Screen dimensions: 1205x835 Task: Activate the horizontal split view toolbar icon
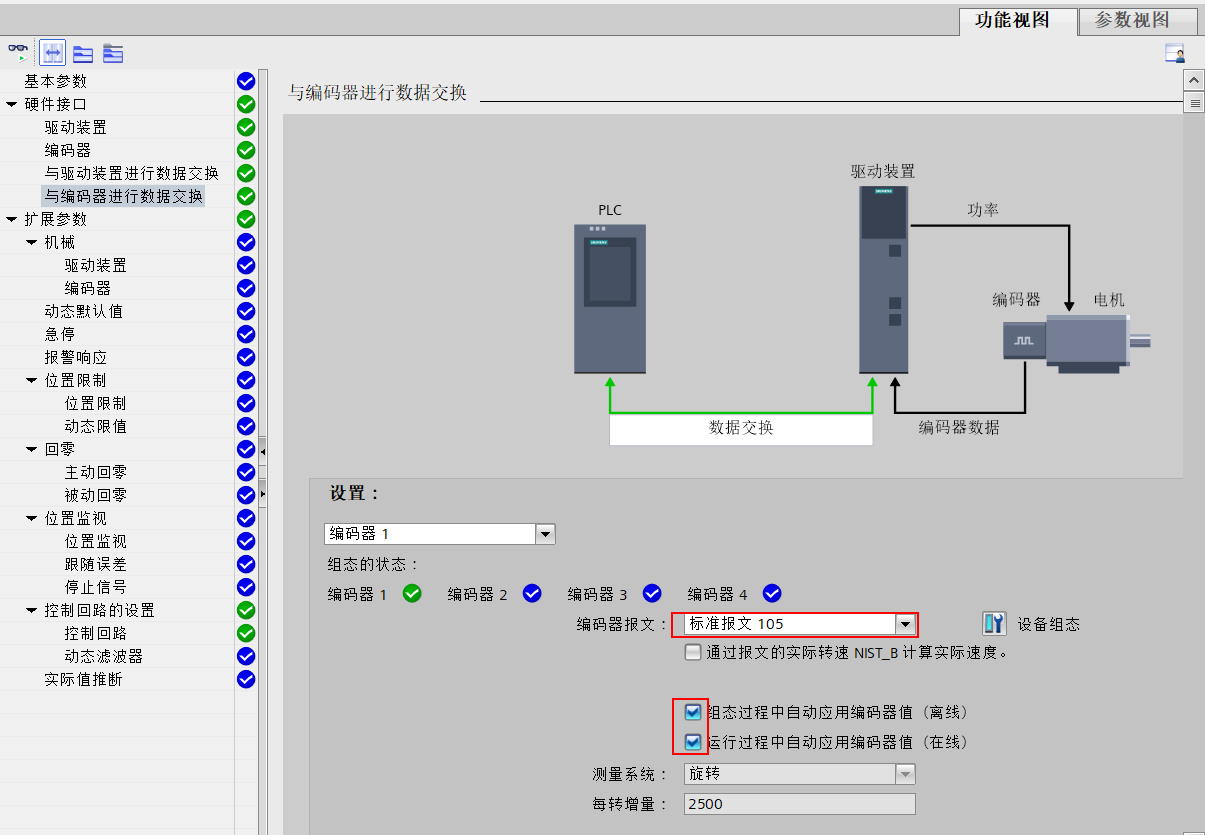coord(52,52)
